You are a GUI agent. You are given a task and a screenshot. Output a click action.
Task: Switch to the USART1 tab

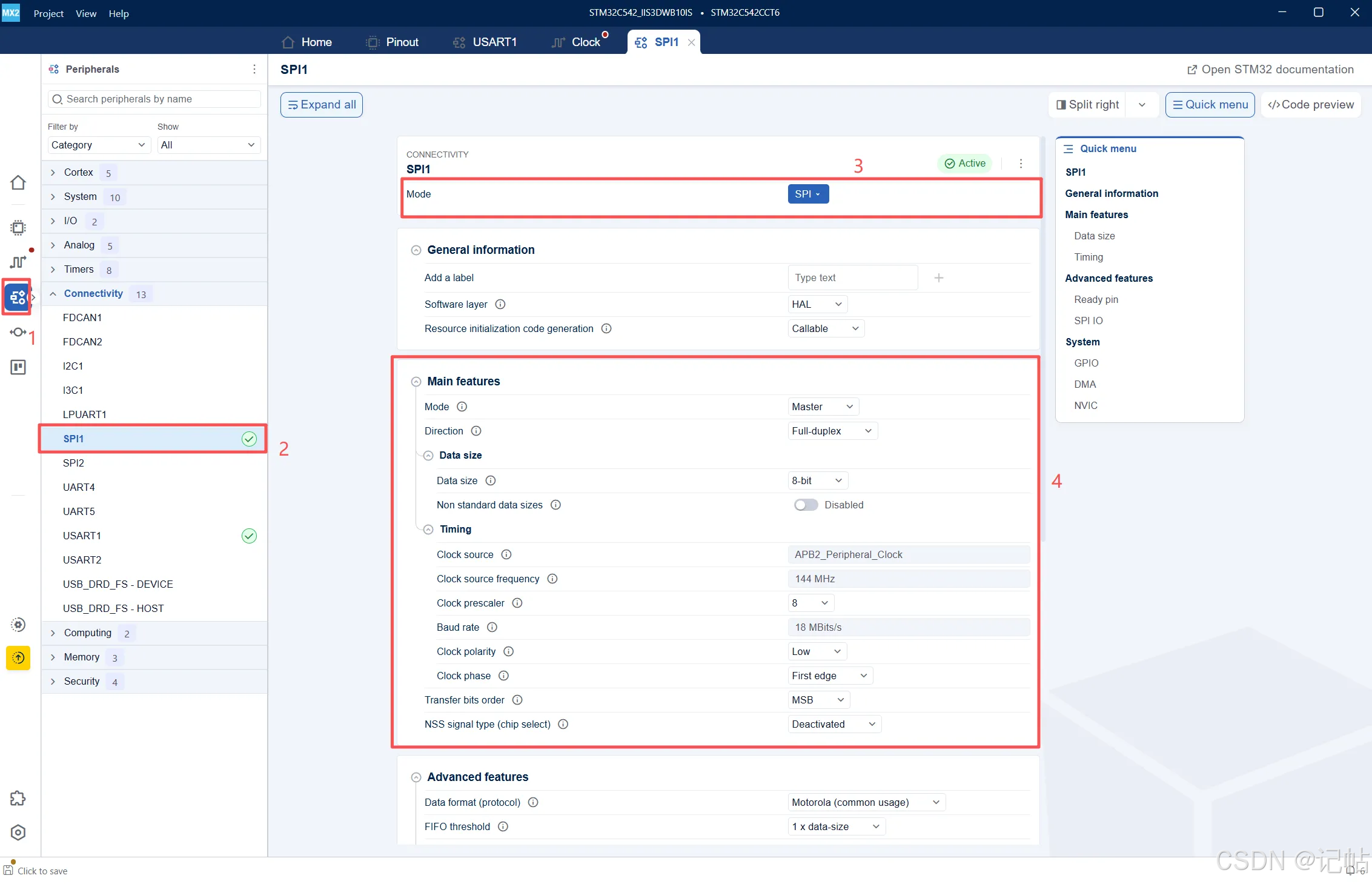tap(485, 42)
